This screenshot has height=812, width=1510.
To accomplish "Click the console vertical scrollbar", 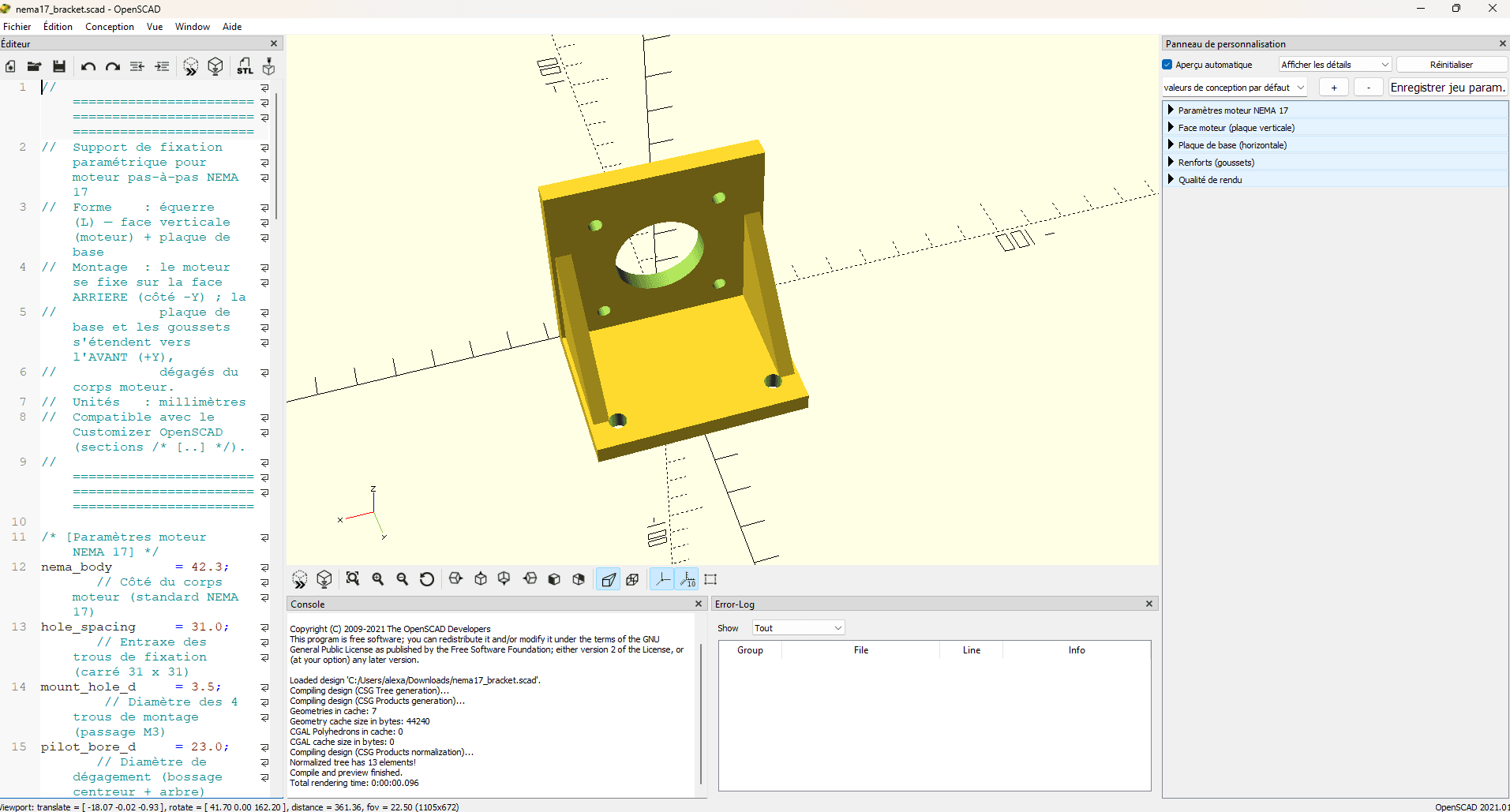I will pyautogui.click(x=700, y=714).
